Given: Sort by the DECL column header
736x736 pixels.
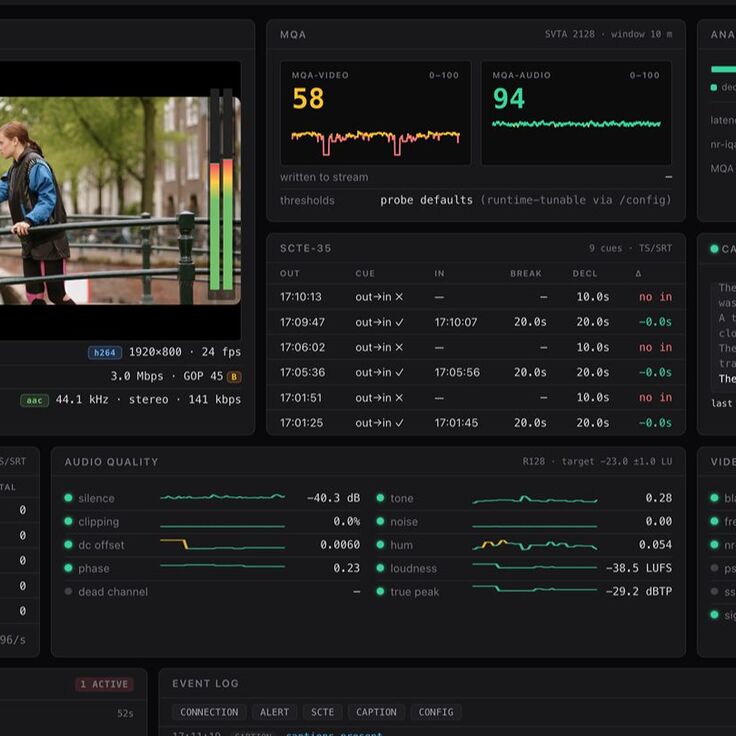Looking at the screenshot, I should pyautogui.click(x=585, y=273).
